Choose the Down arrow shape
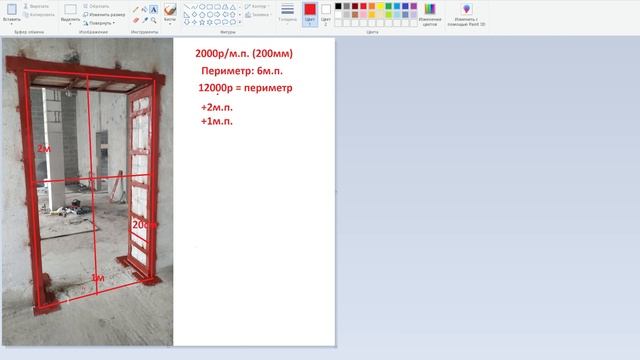This screenshot has width=640, height=360. click(x=187, y=22)
